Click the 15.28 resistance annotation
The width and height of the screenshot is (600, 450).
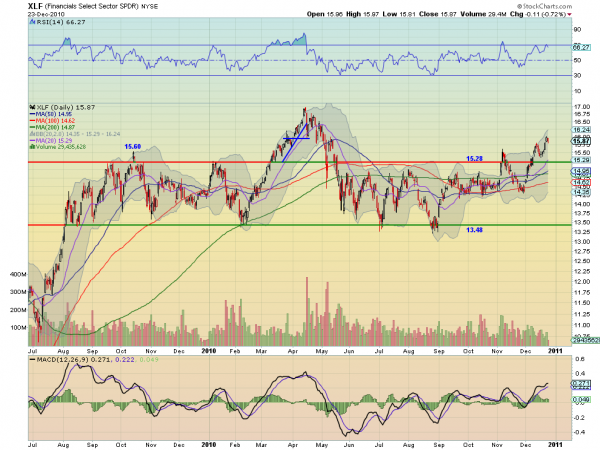click(474, 158)
